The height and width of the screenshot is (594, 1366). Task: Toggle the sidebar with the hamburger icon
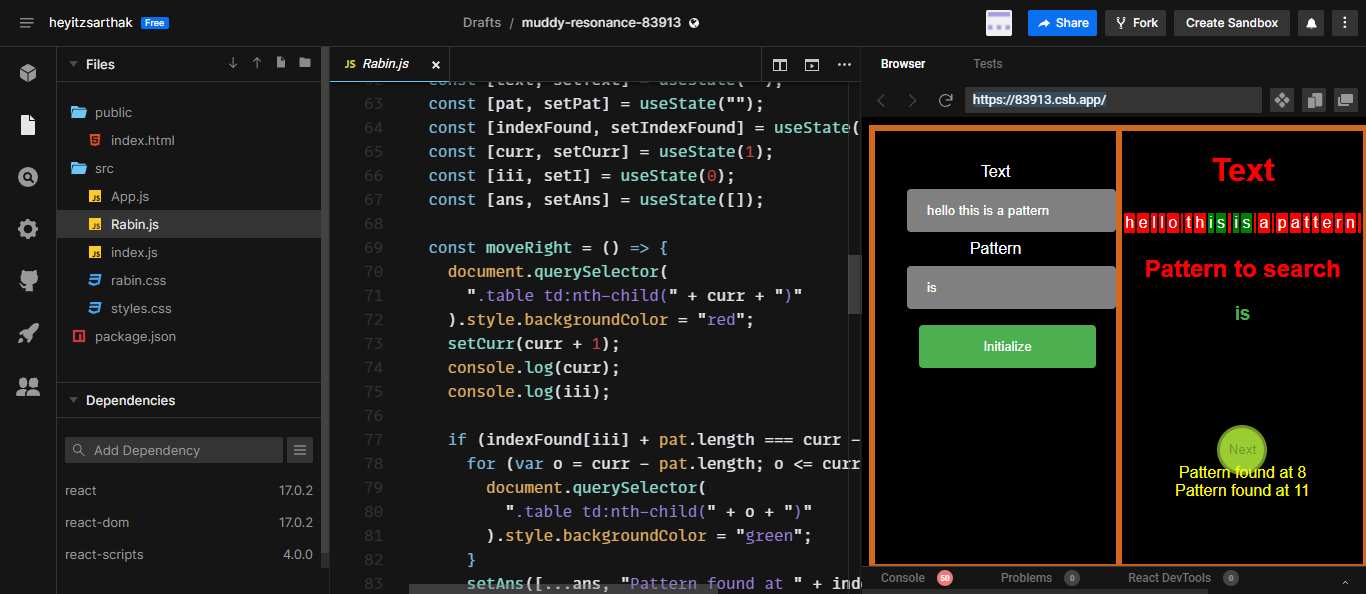tap(27, 21)
